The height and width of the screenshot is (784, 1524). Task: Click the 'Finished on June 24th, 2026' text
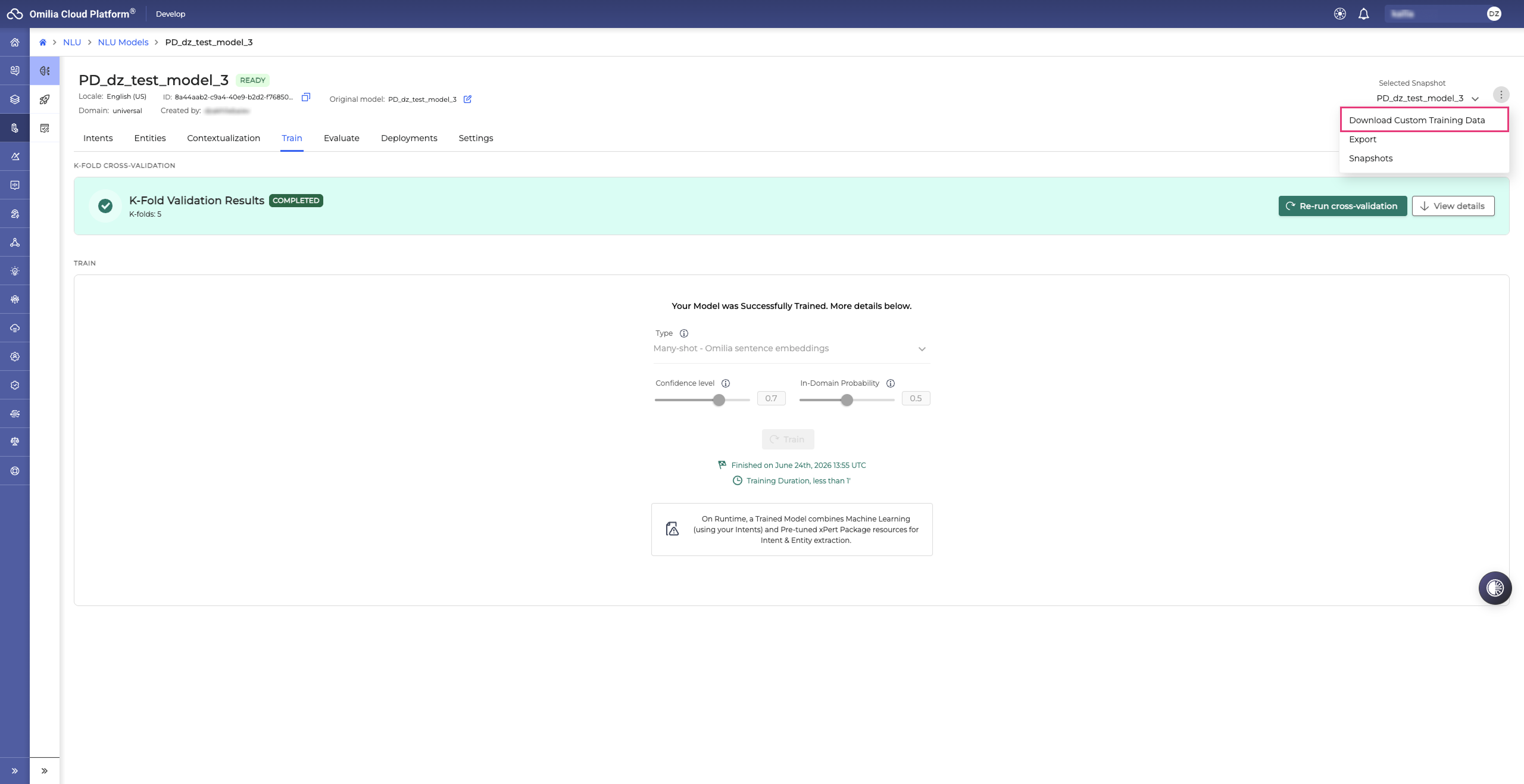pos(798,466)
